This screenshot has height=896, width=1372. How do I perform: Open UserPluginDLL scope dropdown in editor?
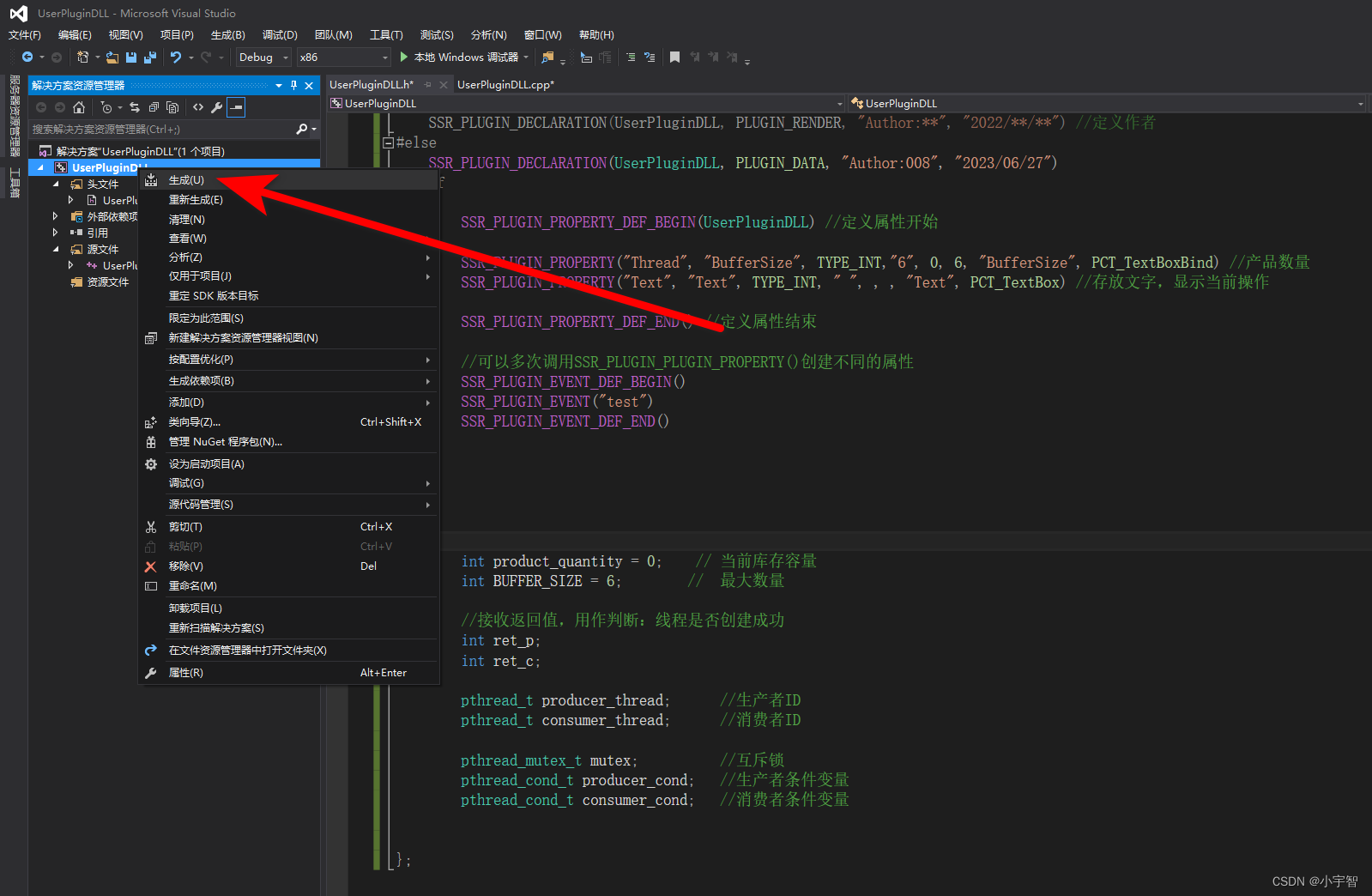pyautogui.click(x=587, y=104)
